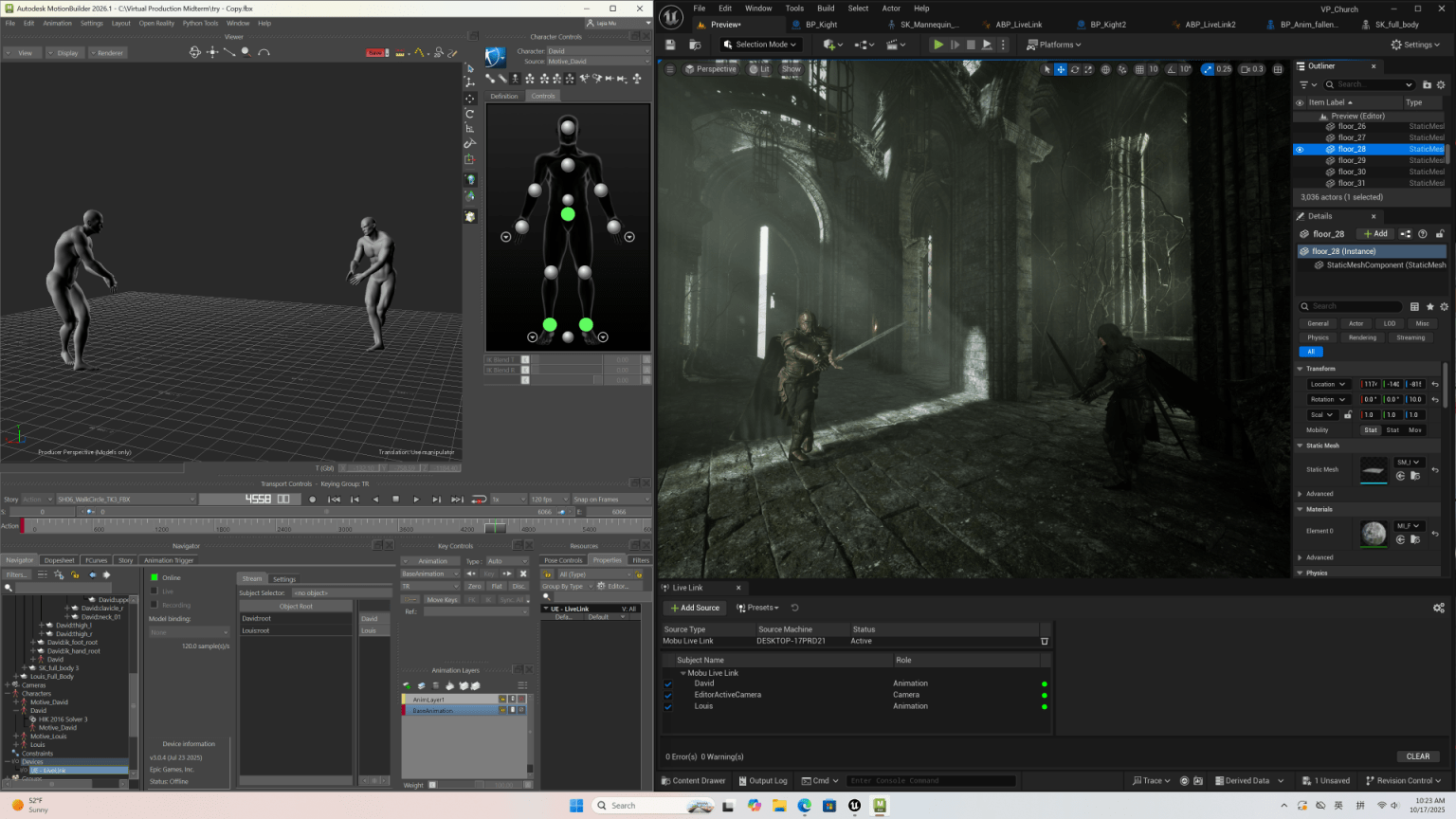Viewport: 1456px width, 819px height.
Task: Click the Unreal save level icon
Action: (x=670, y=45)
